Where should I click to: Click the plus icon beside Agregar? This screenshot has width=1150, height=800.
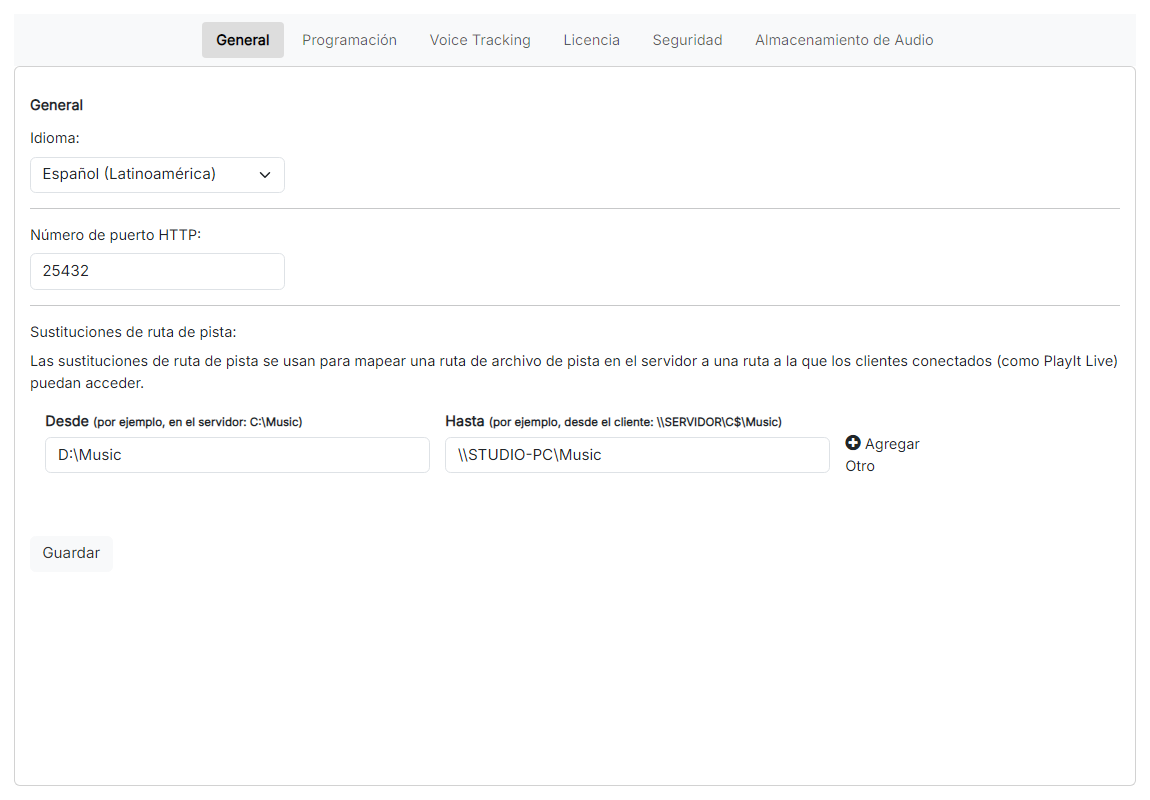coord(852,443)
